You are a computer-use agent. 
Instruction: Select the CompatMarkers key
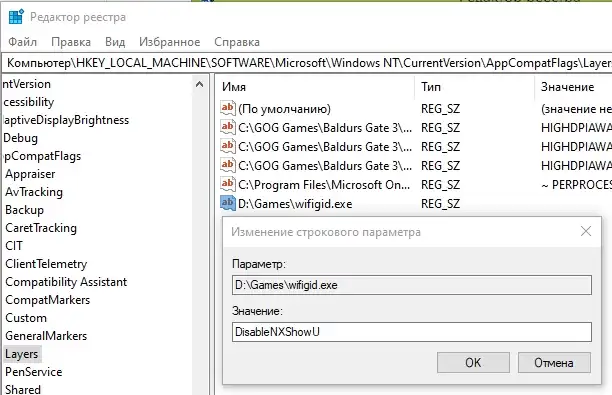pos(48,300)
